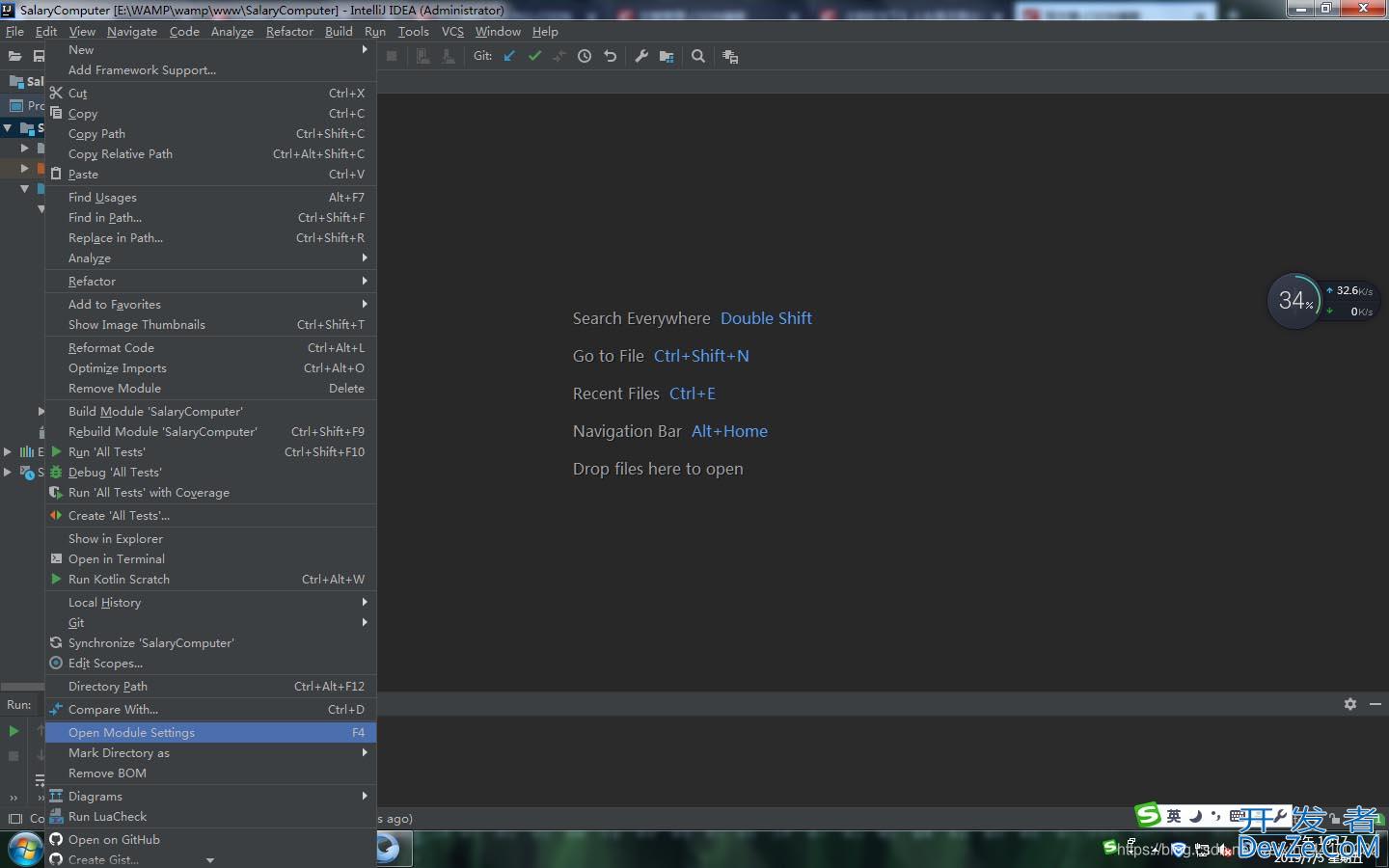The height and width of the screenshot is (868, 1389).
Task: Click the coverage shield icon in menu
Action: pos(56,492)
